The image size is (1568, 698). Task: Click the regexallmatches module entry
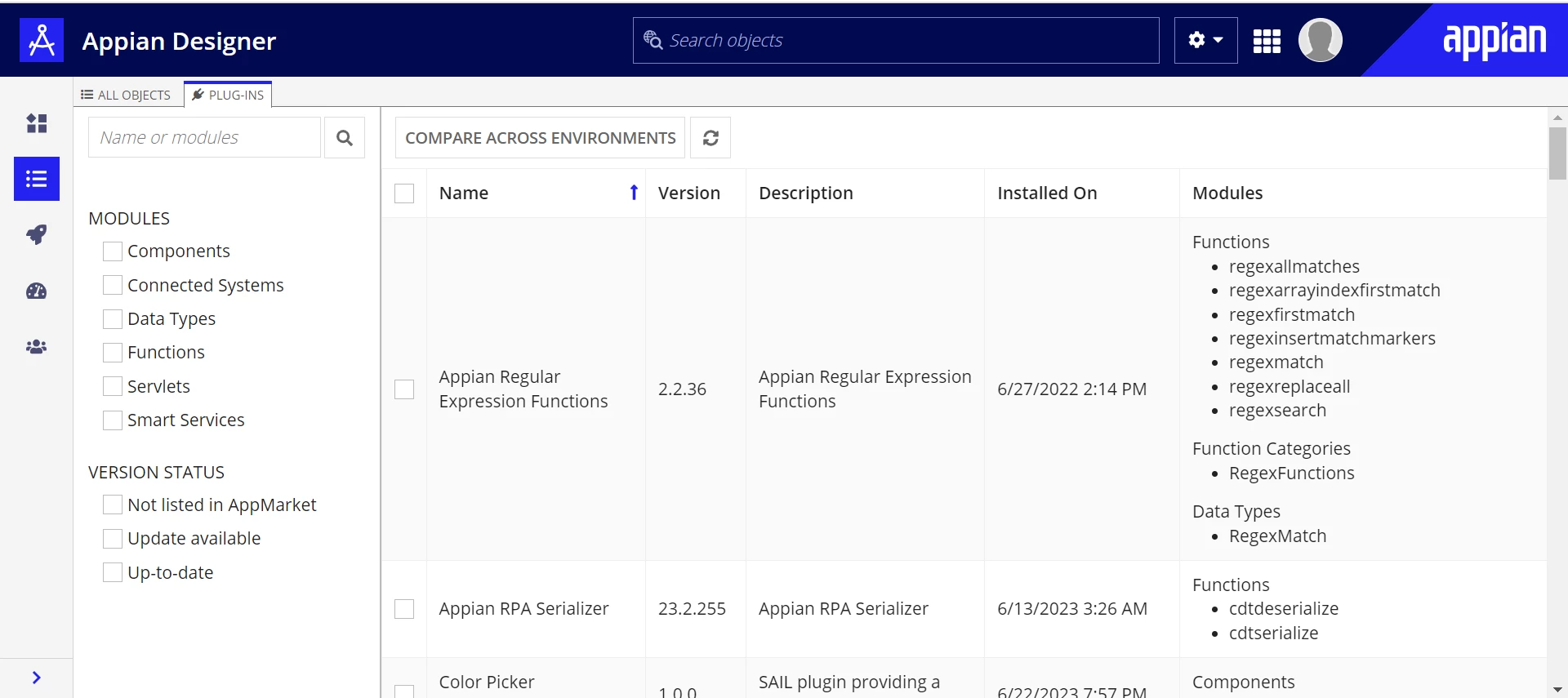(1294, 267)
